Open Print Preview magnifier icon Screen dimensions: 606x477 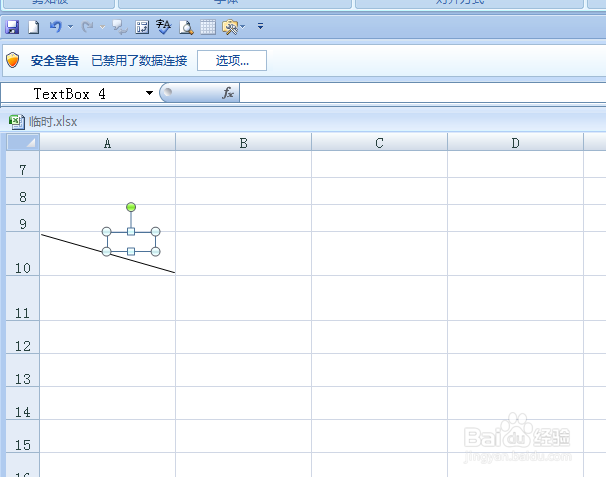pyautogui.click(x=186, y=27)
